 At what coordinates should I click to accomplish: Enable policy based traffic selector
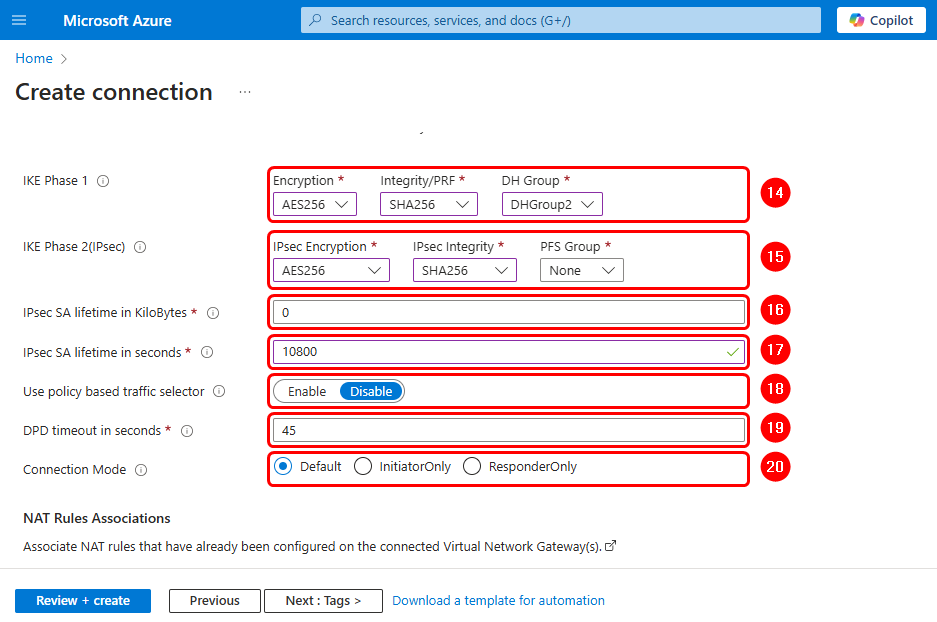[x=307, y=391]
